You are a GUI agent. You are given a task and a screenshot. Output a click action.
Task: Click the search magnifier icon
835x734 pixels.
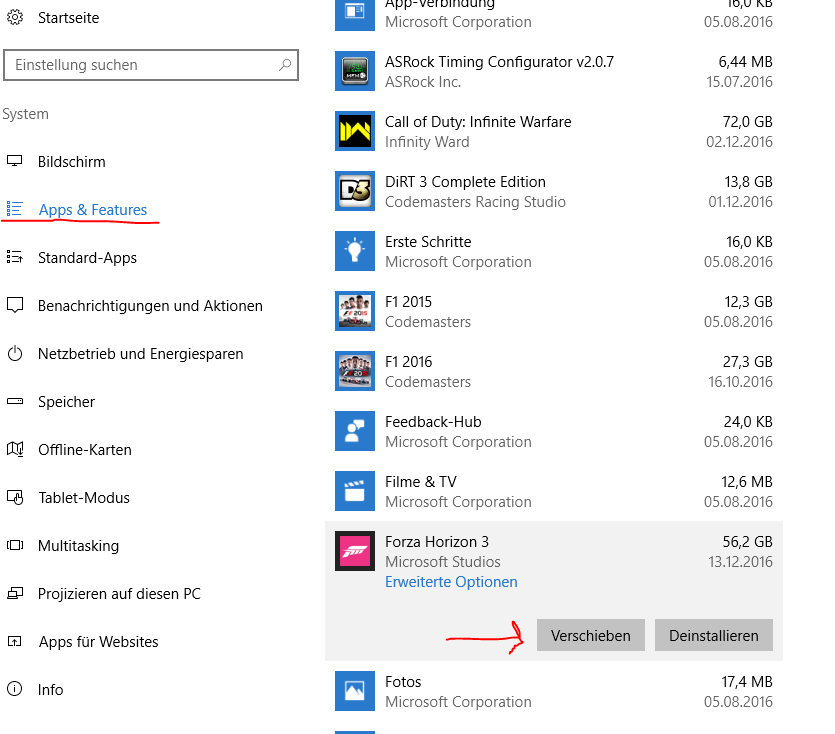point(285,65)
